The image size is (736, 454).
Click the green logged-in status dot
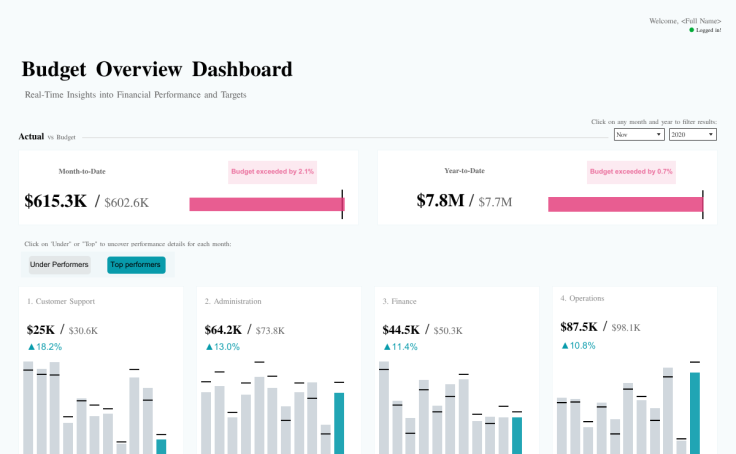pos(691,30)
